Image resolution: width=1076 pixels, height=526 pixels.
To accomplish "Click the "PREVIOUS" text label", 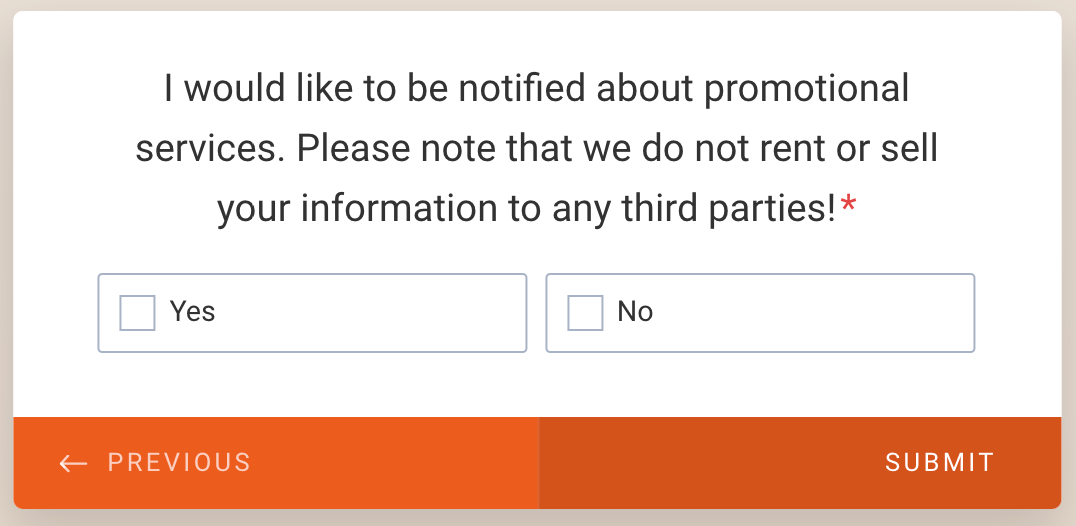I will 179,462.
